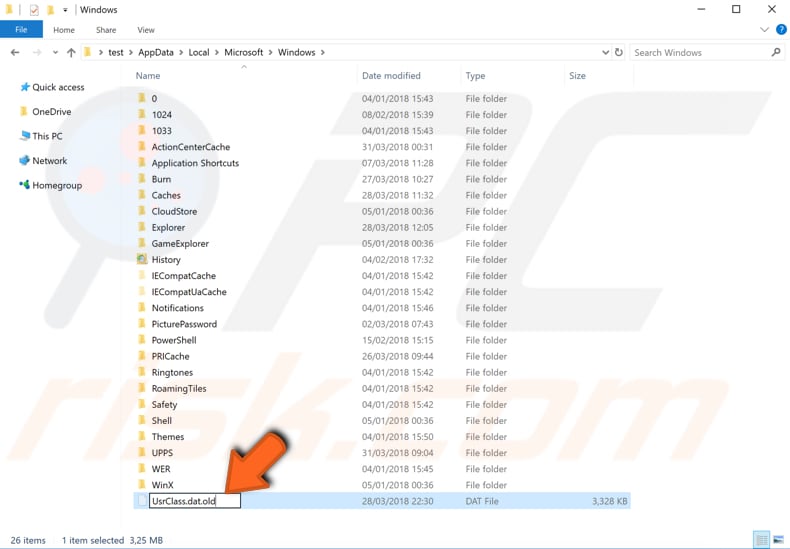
Task: Sort by the Name column header
Action: 148,76
